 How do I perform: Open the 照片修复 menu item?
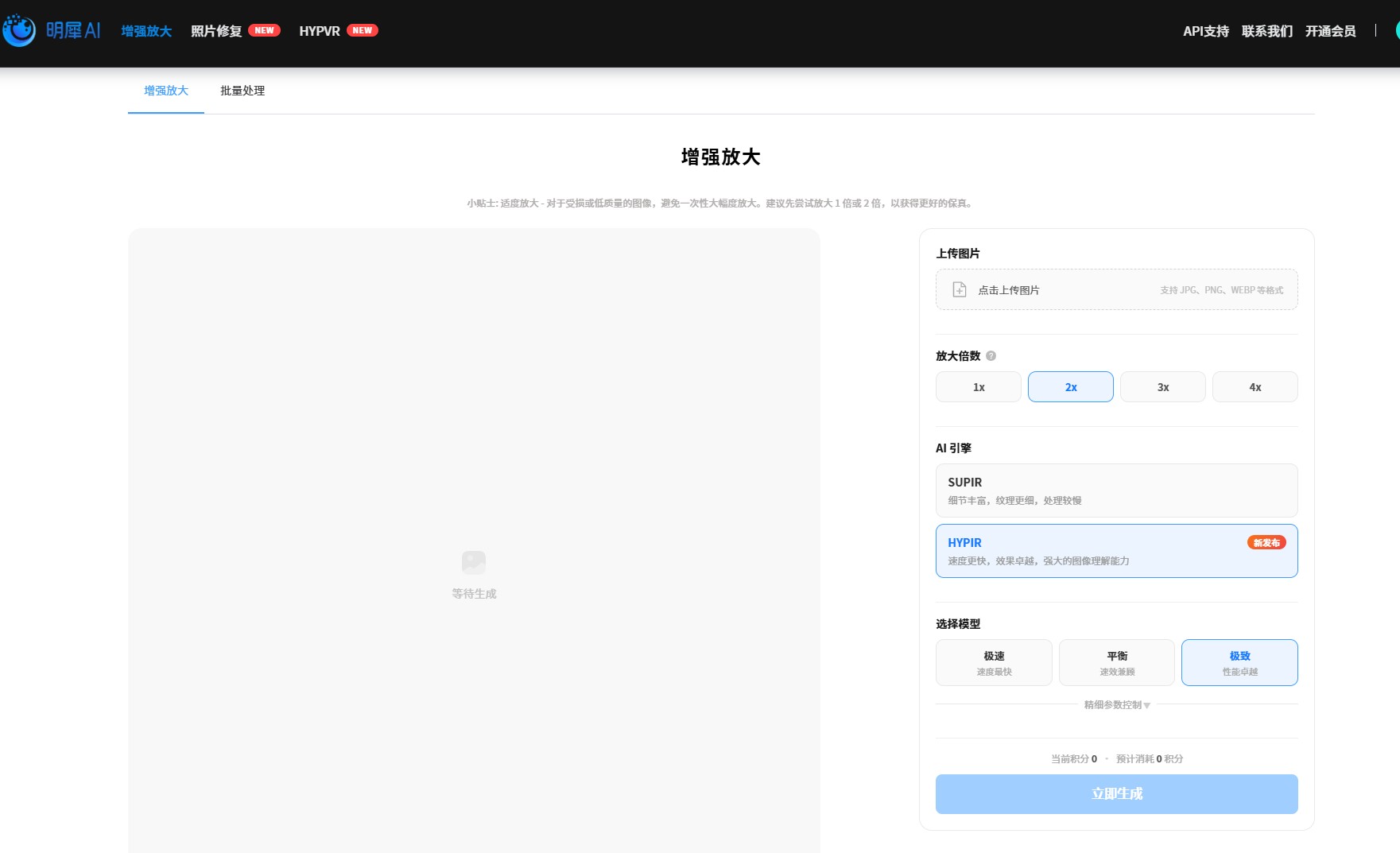[x=215, y=30]
